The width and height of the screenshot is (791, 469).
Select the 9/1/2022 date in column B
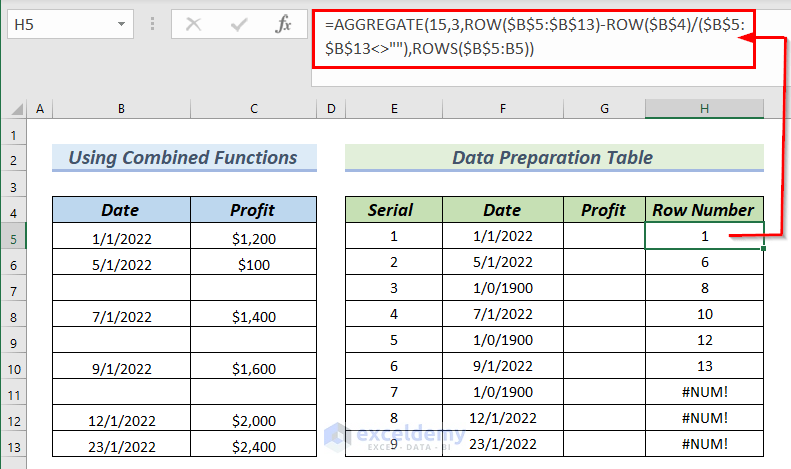point(120,367)
